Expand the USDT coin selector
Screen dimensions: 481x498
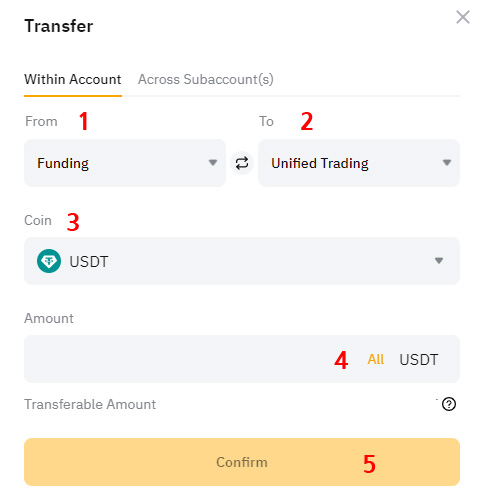pos(242,261)
